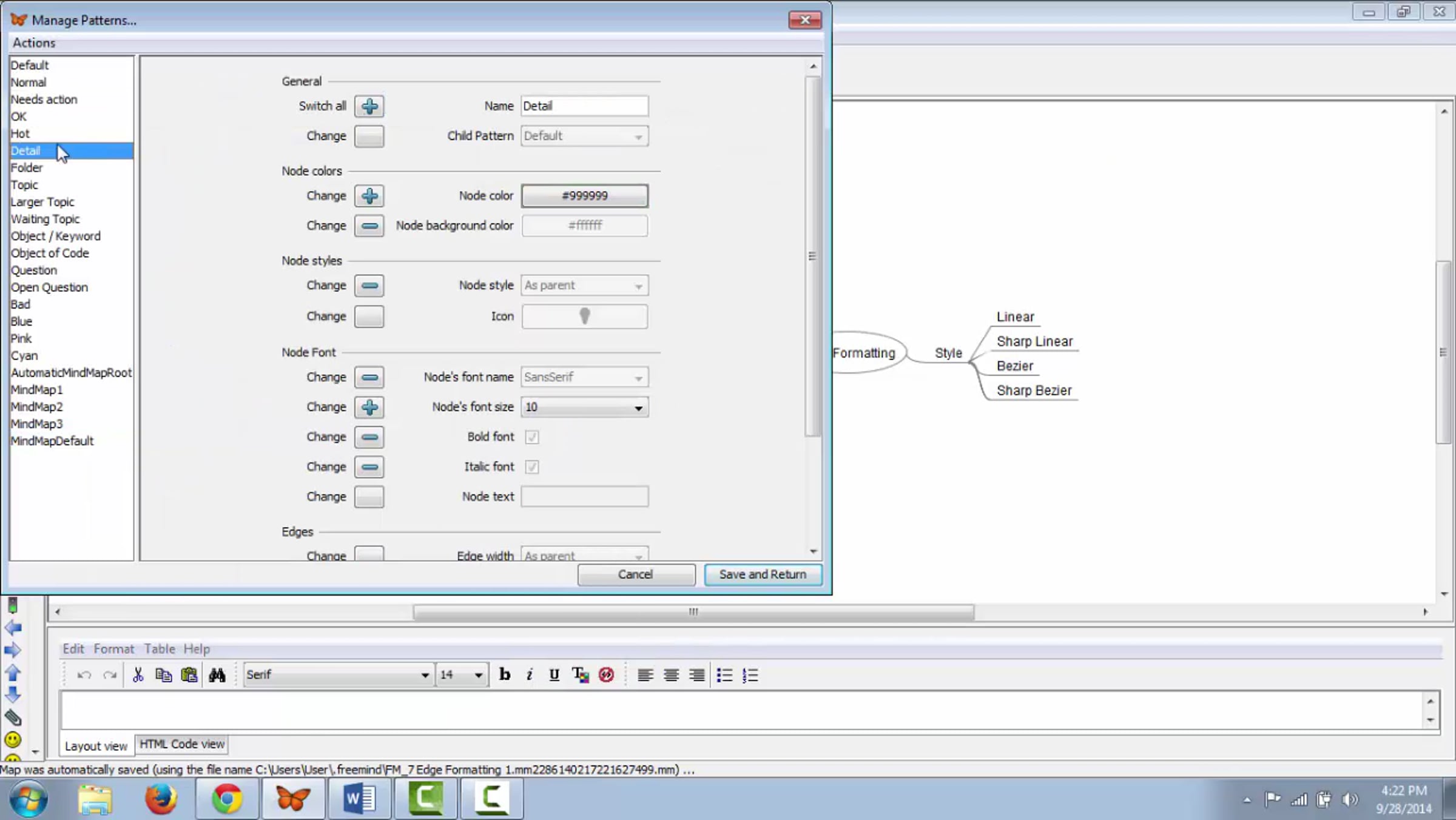Click the Windows Start button

point(29,799)
